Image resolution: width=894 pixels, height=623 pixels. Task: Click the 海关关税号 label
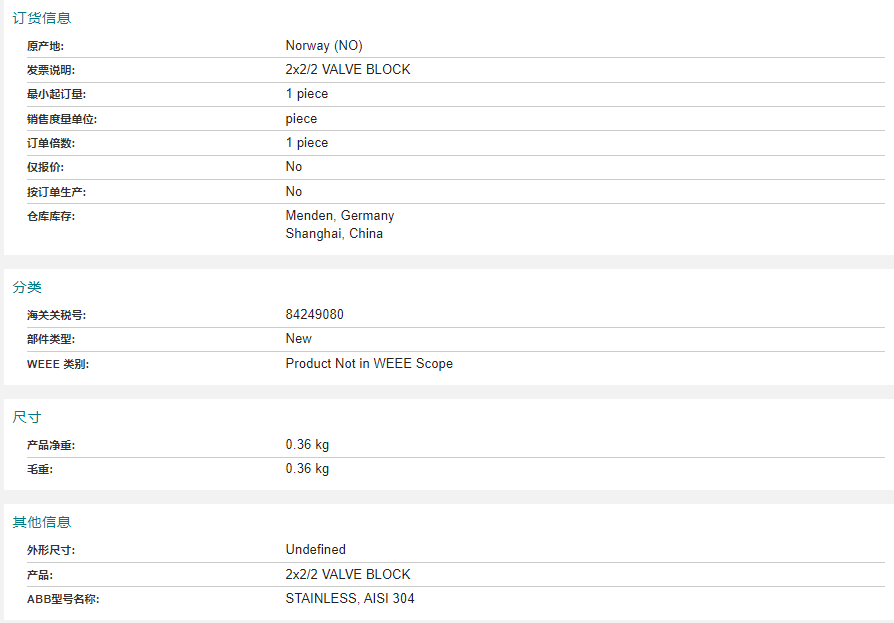coord(56,315)
